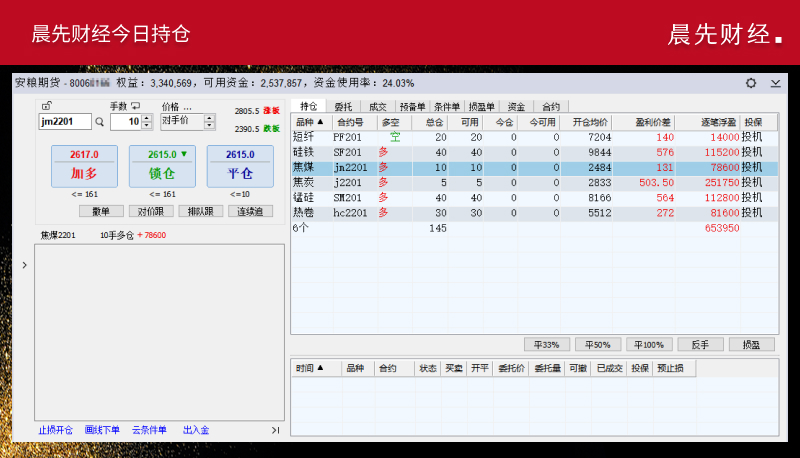Increase lot quantity with stepper arrow
The width and height of the screenshot is (800, 458).
146,117
